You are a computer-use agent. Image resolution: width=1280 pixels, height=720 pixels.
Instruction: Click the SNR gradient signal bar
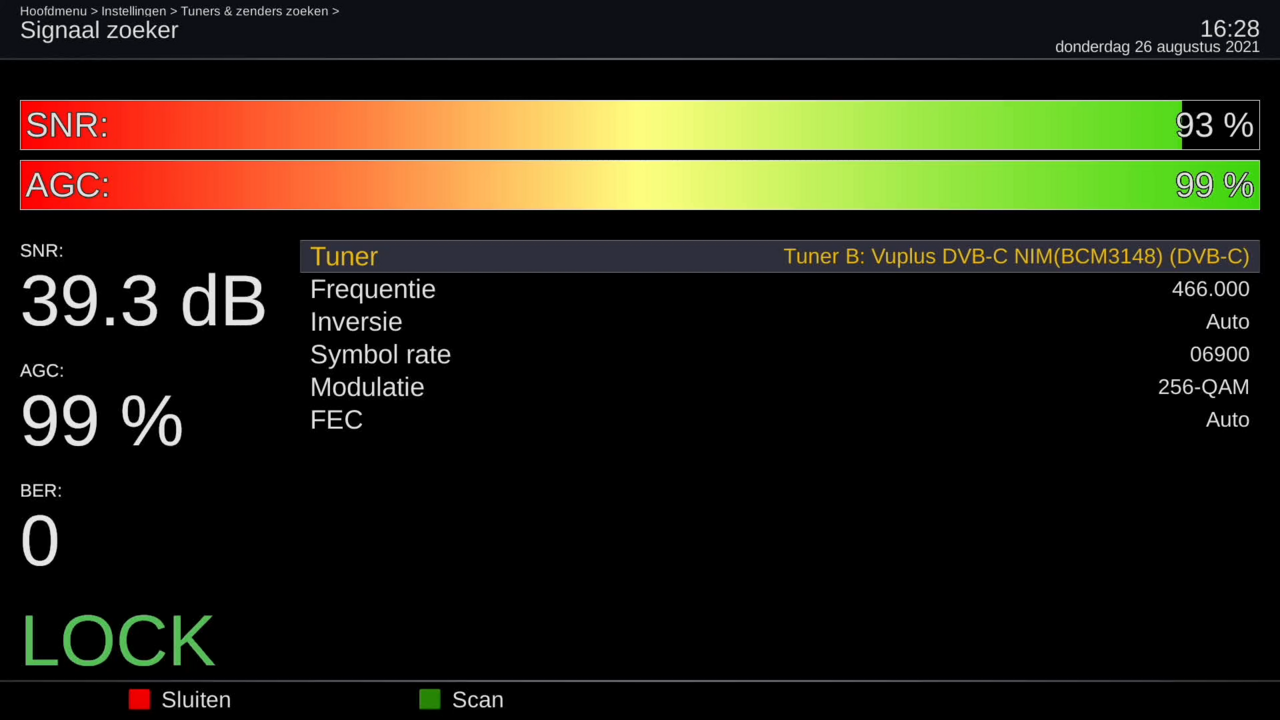600,125
